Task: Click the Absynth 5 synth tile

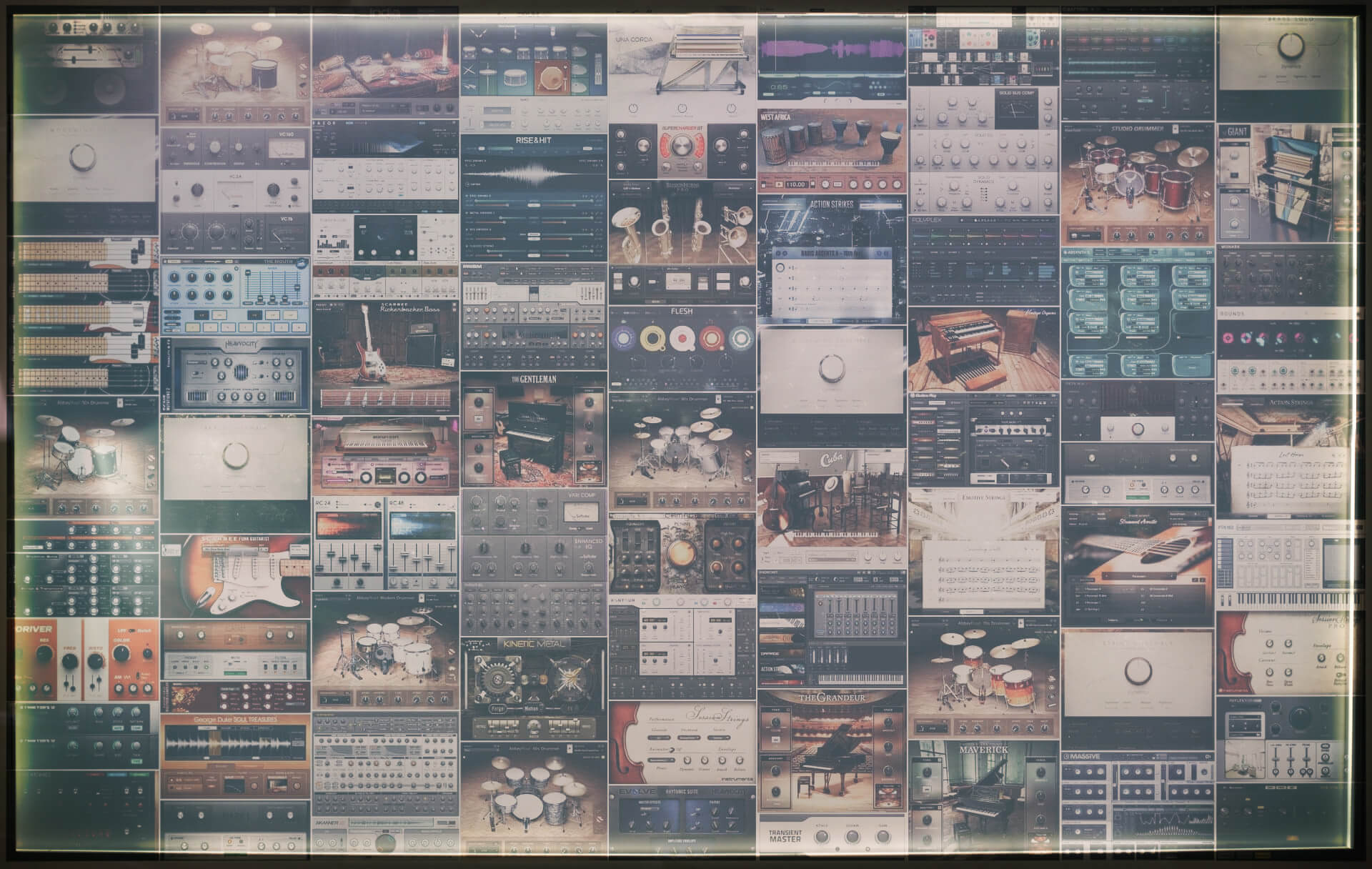Action: coord(1138,312)
